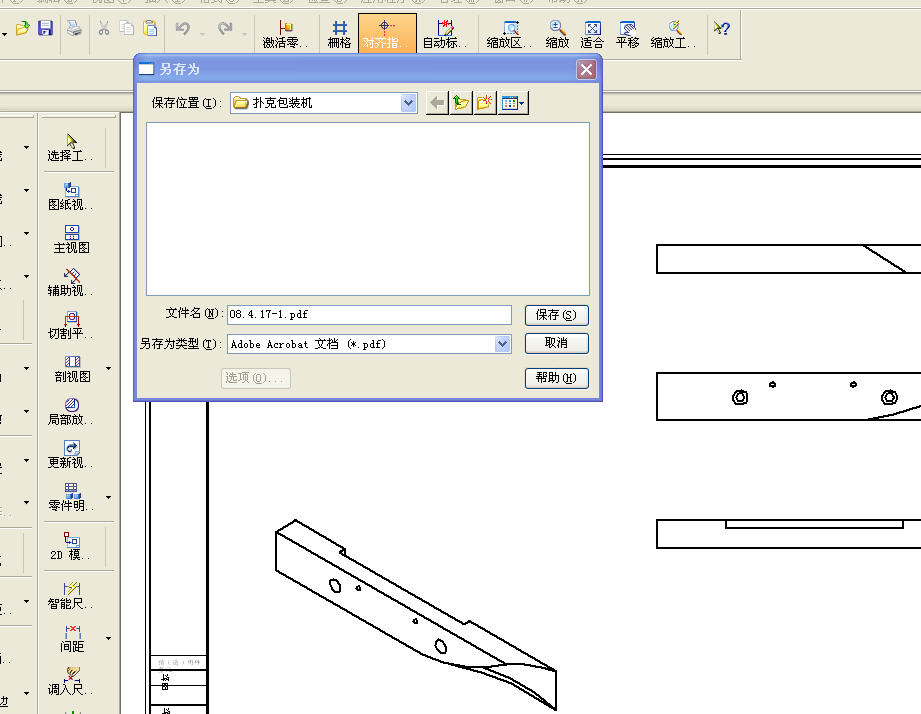Image resolution: width=921 pixels, height=714 pixels.
Task: Toggle the highlighted 对齐指 alignment indicator tool
Action: pyautogui.click(x=387, y=33)
